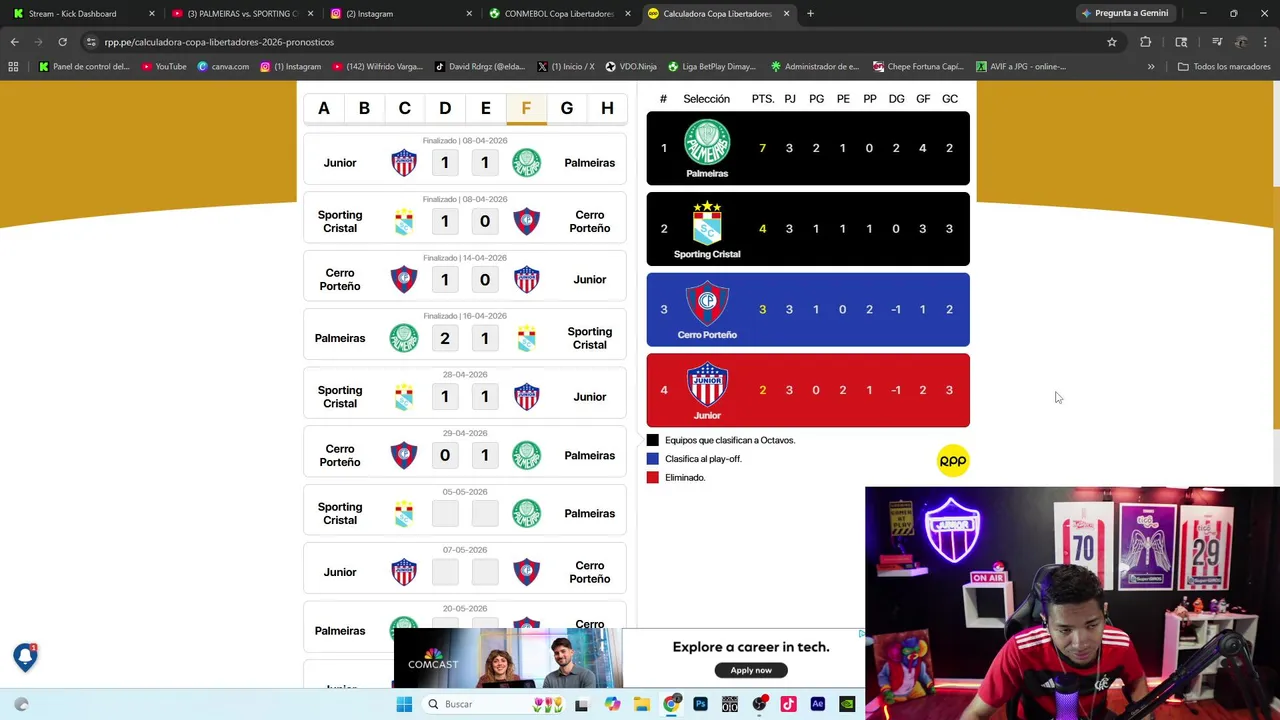Click the address bar URL
The image size is (1280, 720).
pyautogui.click(x=219, y=42)
